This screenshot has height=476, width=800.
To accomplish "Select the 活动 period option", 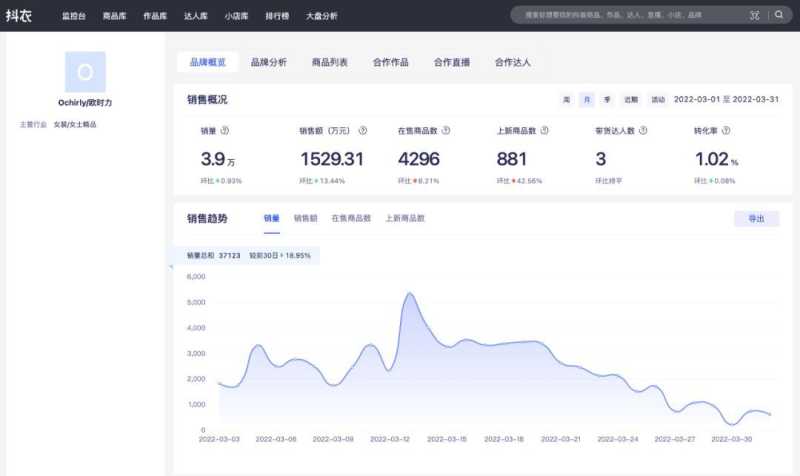I will pos(658,99).
